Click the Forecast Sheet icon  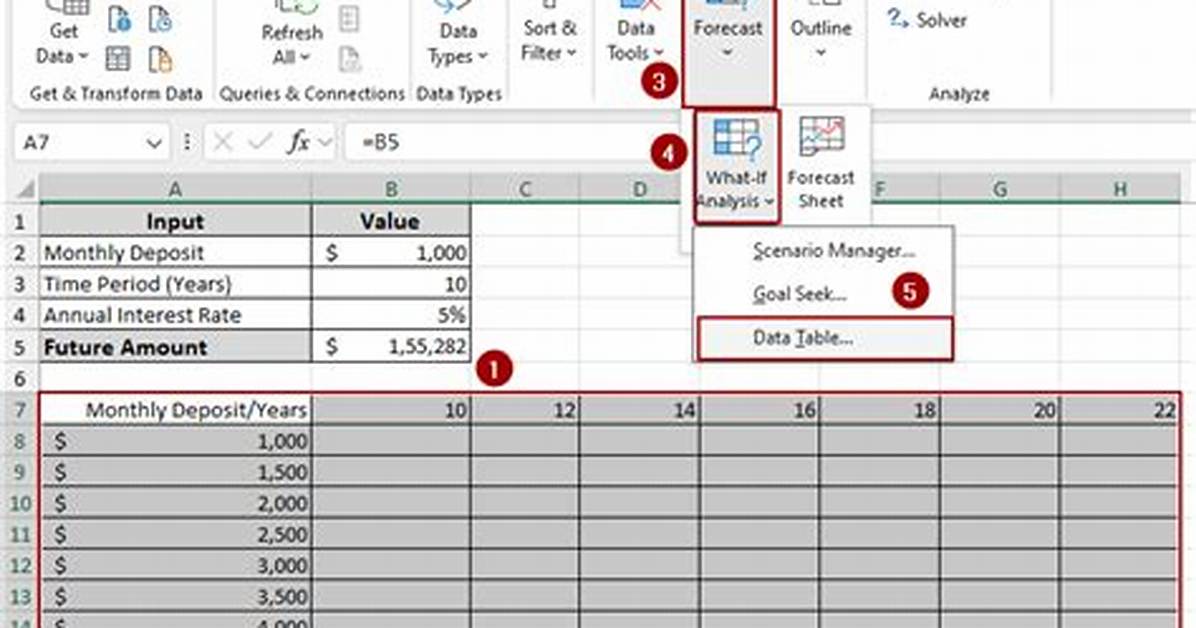pyautogui.click(x=821, y=163)
